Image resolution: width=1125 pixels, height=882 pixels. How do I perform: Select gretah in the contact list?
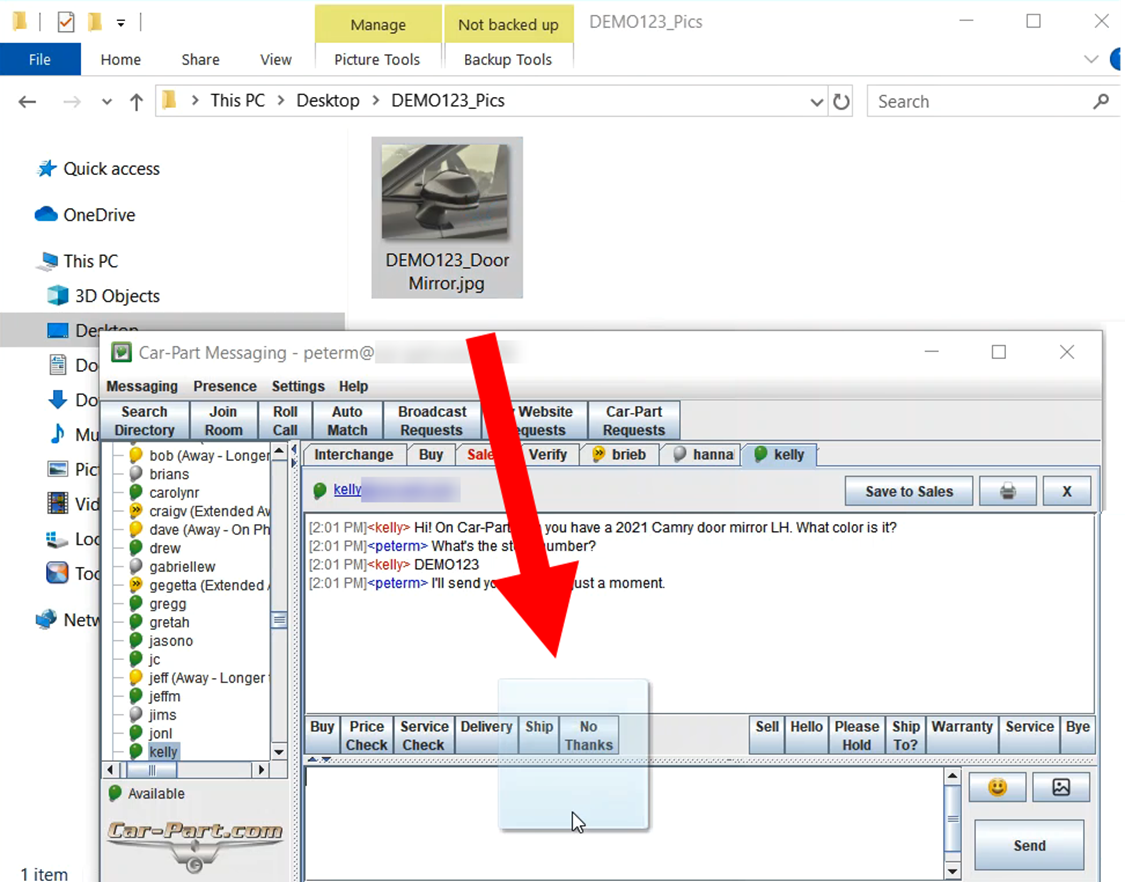point(169,622)
